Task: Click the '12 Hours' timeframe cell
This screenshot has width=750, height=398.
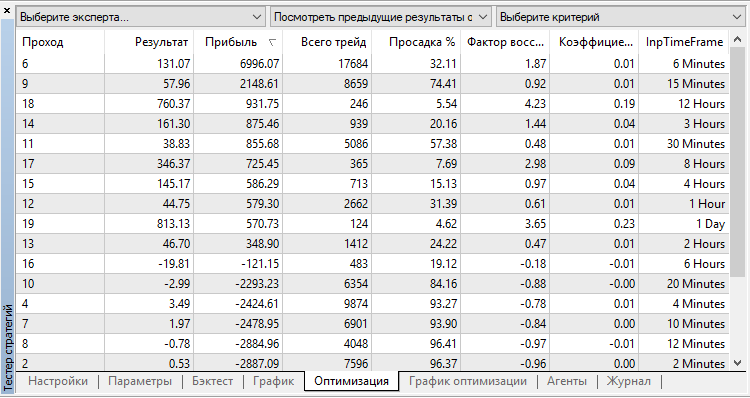Action: pos(702,104)
